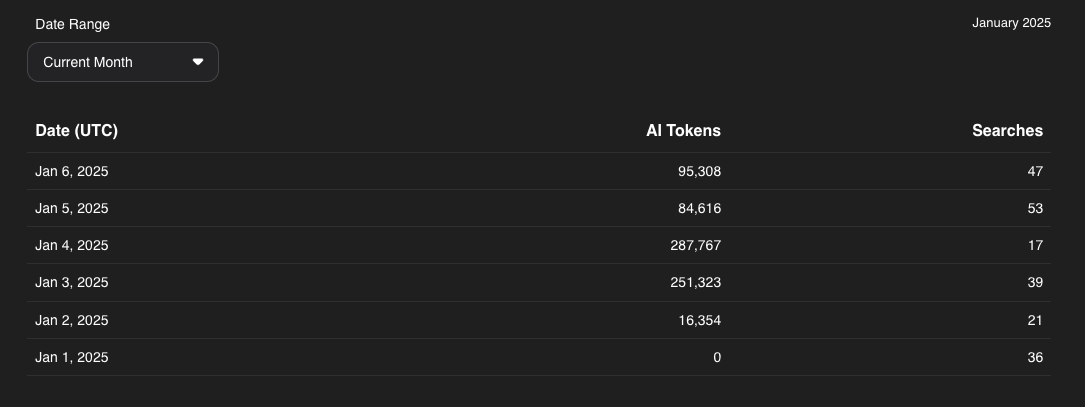Select the Jan 3, 2025 row date
Image resolution: width=1085 pixels, height=407 pixels.
pyautogui.click(x=72, y=282)
